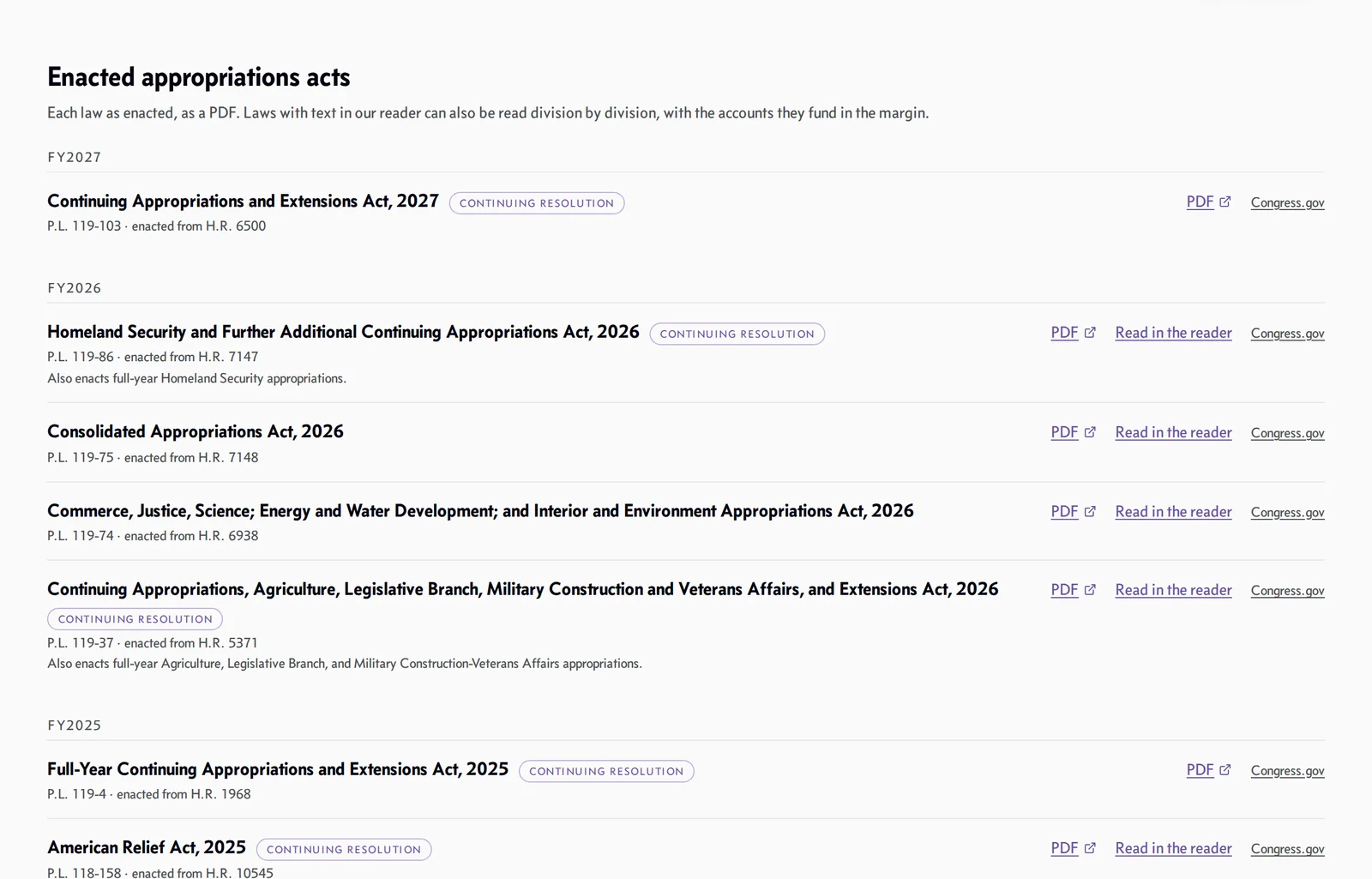The height and width of the screenshot is (879, 1372).
Task: Click Continuing Resolution badge above P.L. 119-37
Action: pos(135,619)
